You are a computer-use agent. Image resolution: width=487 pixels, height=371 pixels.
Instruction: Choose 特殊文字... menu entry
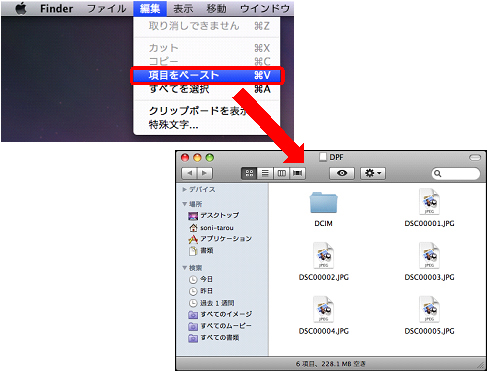point(207,125)
